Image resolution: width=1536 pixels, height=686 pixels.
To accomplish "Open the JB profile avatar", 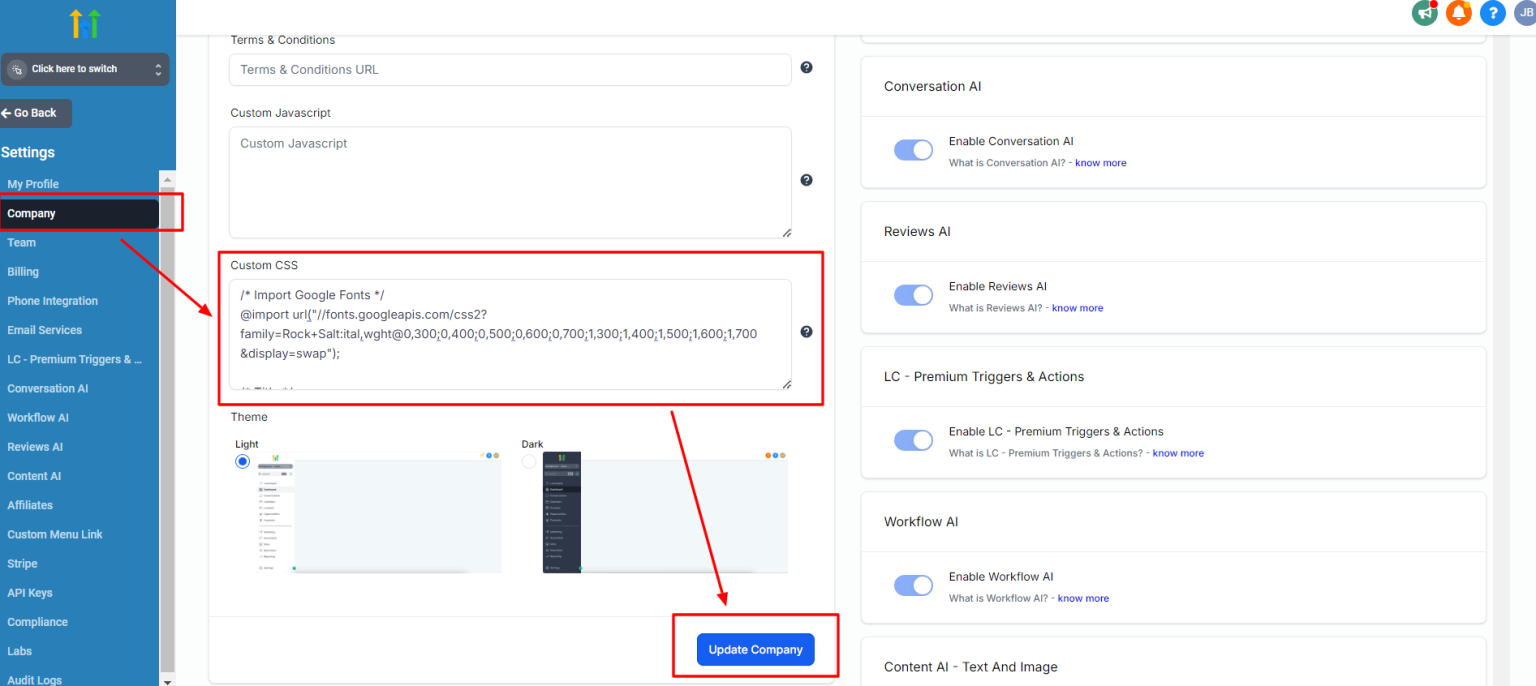I will 1524,13.
